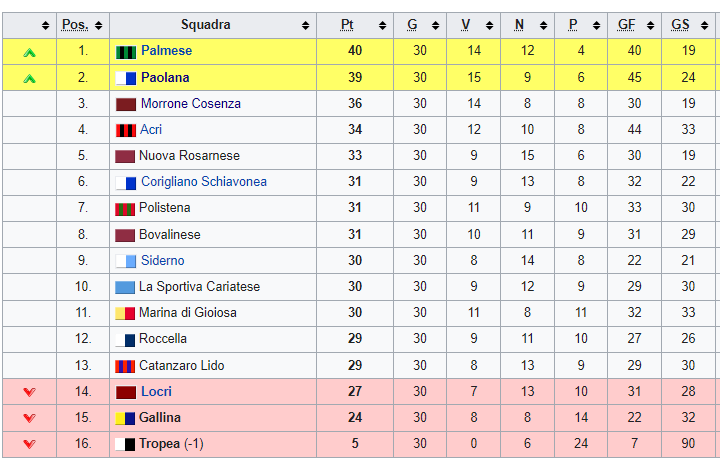Image resolution: width=720 pixels, height=458 pixels.
Task: Sort by GF goals-for column arrows
Action: pos(650,26)
